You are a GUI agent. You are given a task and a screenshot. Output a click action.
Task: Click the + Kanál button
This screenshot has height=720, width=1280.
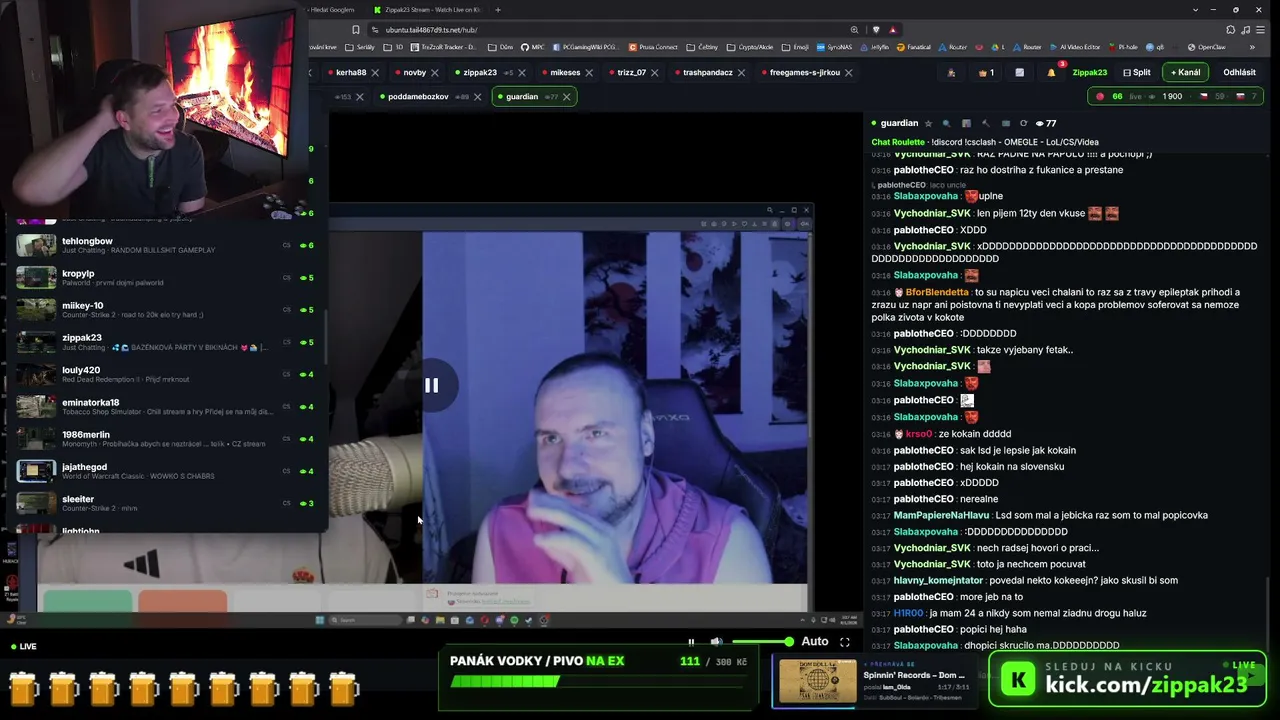tap(1186, 72)
